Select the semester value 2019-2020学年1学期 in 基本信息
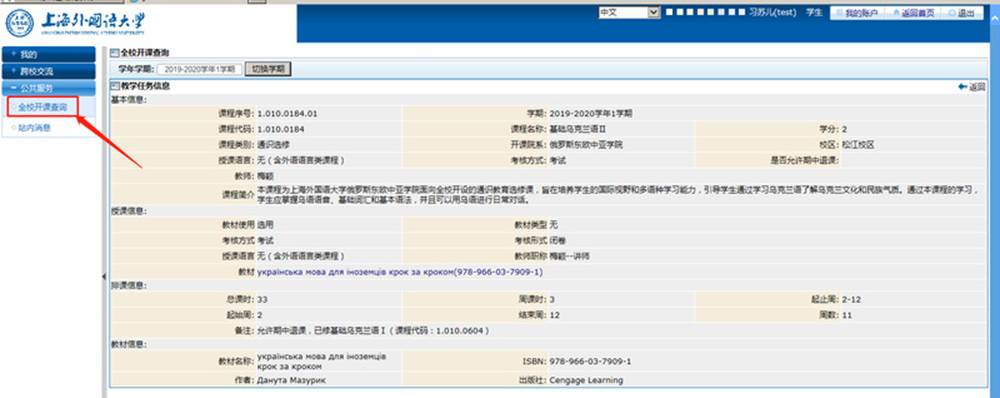This screenshot has height=398, width=1000. tap(591, 114)
